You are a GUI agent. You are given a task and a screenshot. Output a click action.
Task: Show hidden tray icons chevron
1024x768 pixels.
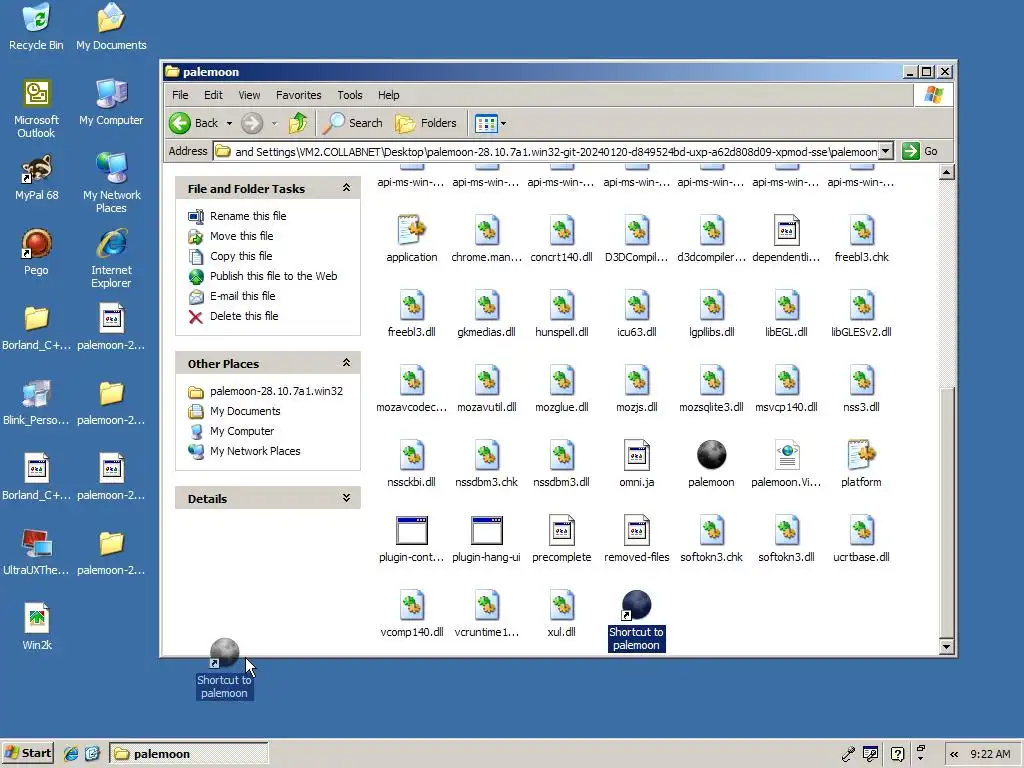coord(954,754)
